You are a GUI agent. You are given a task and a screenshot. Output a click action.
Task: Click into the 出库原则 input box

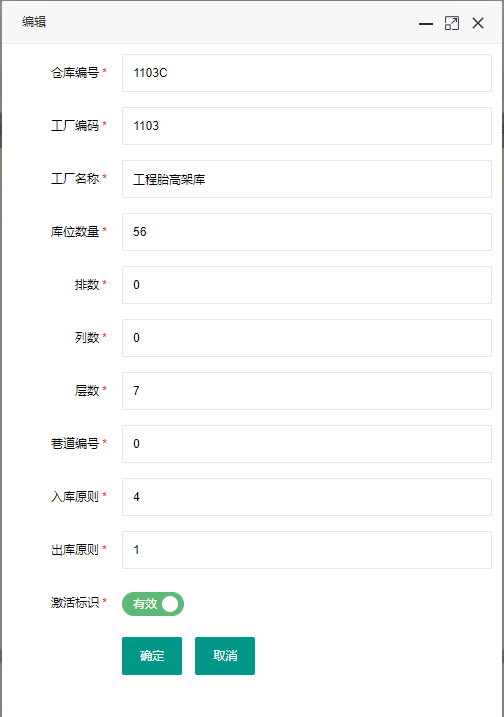[307, 550]
